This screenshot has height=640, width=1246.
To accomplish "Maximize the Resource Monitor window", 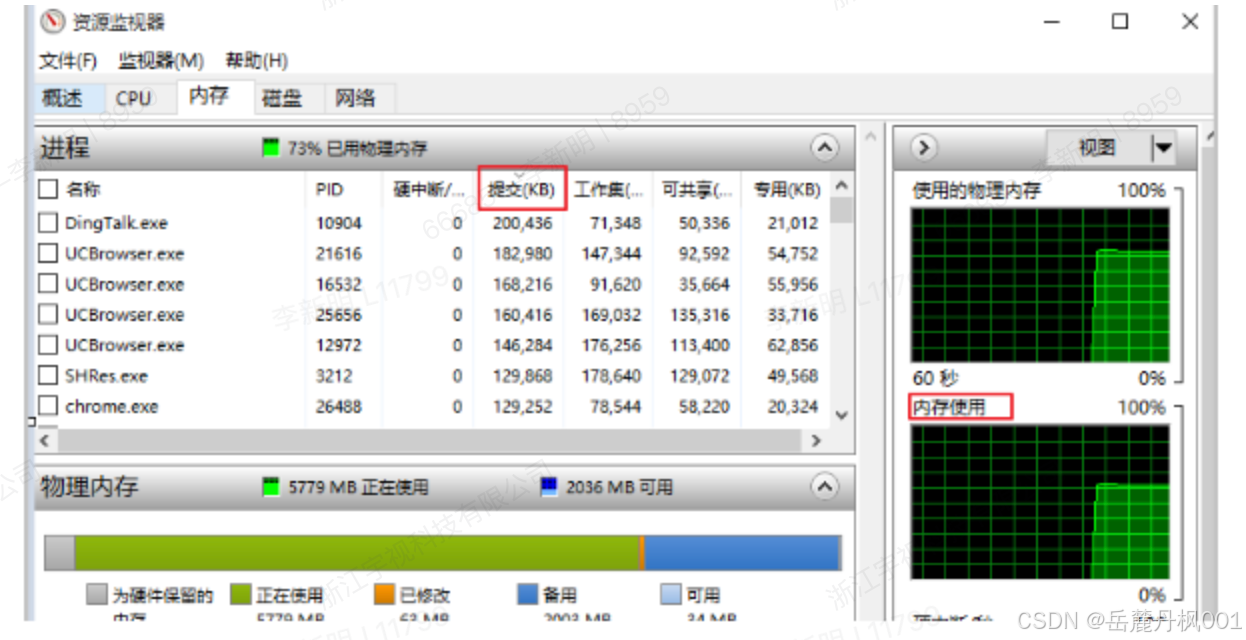I will pyautogui.click(x=1120, y=21).
